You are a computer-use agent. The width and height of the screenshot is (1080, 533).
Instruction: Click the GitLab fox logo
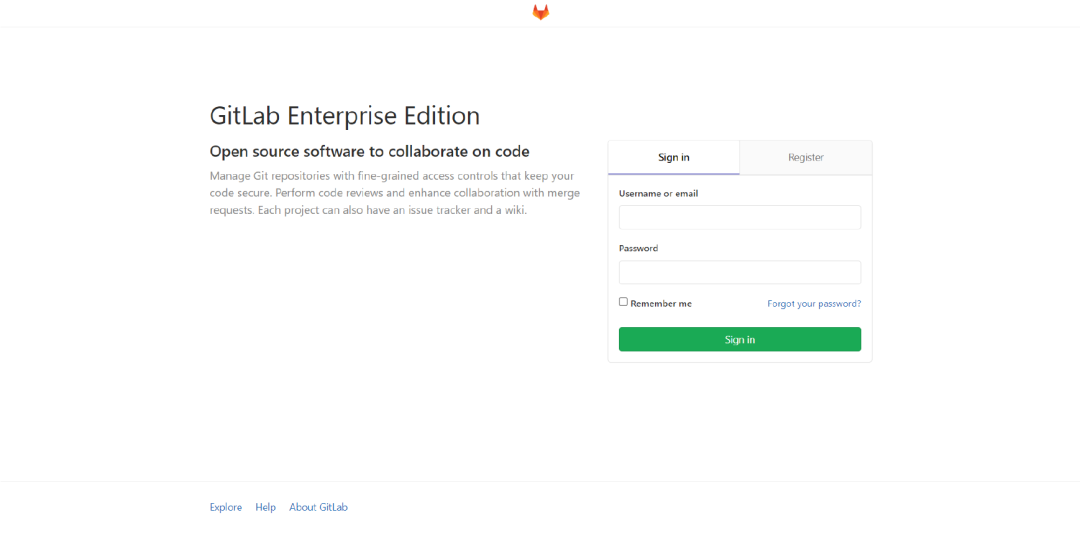540,12
